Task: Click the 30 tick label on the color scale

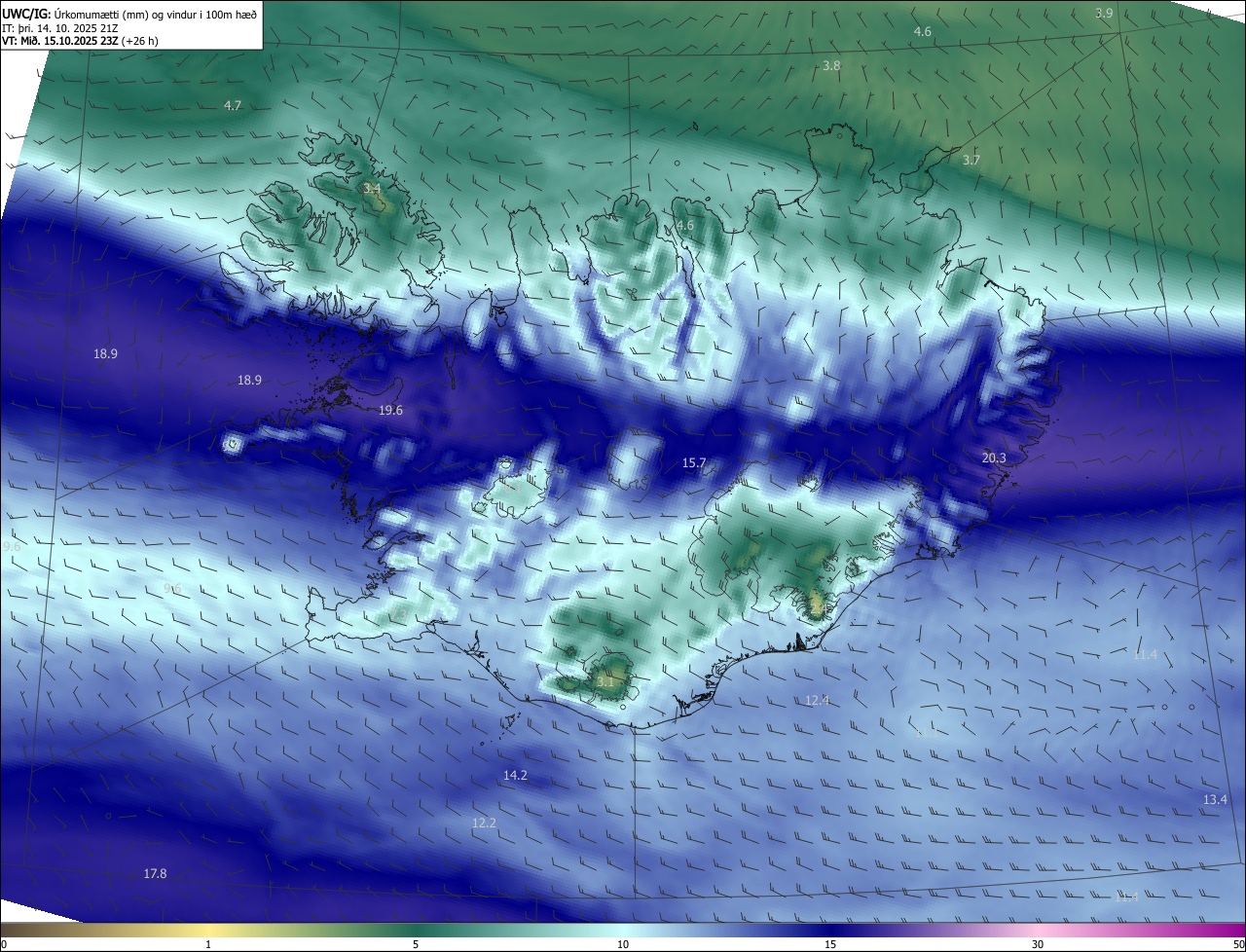Action: pos(1038,944)
